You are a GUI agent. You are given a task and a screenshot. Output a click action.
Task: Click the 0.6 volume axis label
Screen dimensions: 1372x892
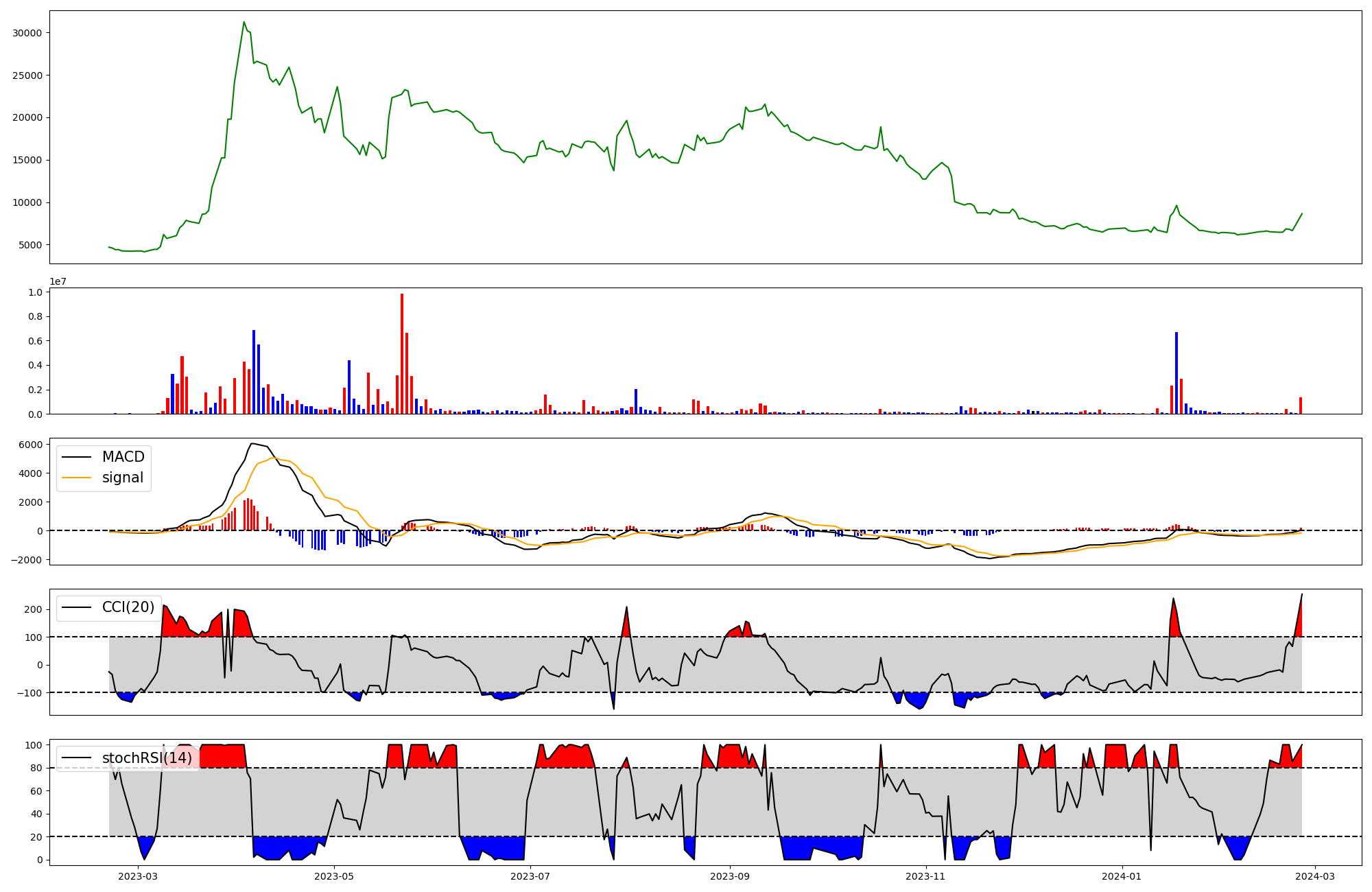(35, 341)
